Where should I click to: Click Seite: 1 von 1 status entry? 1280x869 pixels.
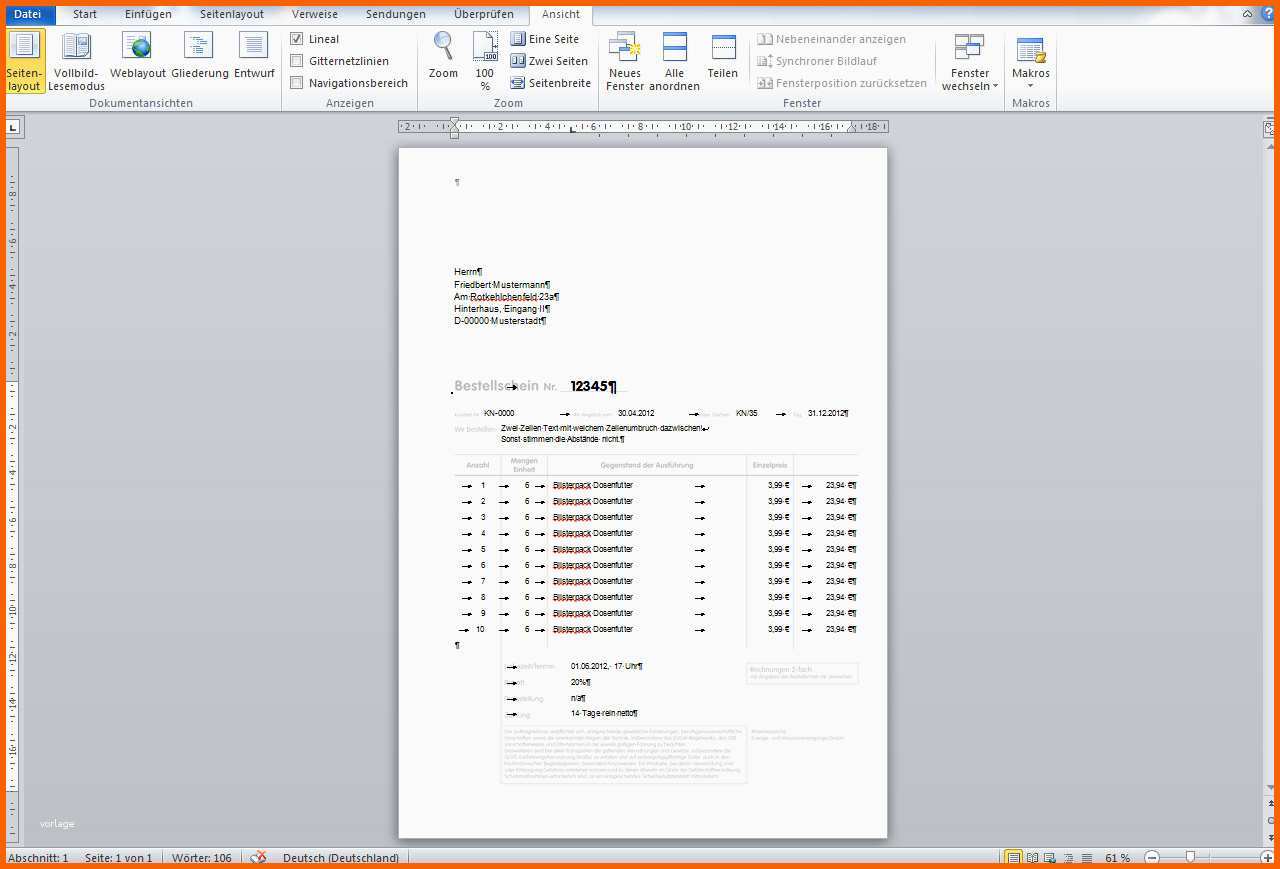118,858
